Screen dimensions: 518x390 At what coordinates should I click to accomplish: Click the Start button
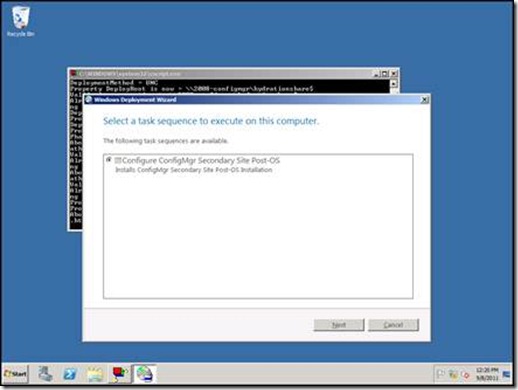pyautogui.click(x=16, y=374)
